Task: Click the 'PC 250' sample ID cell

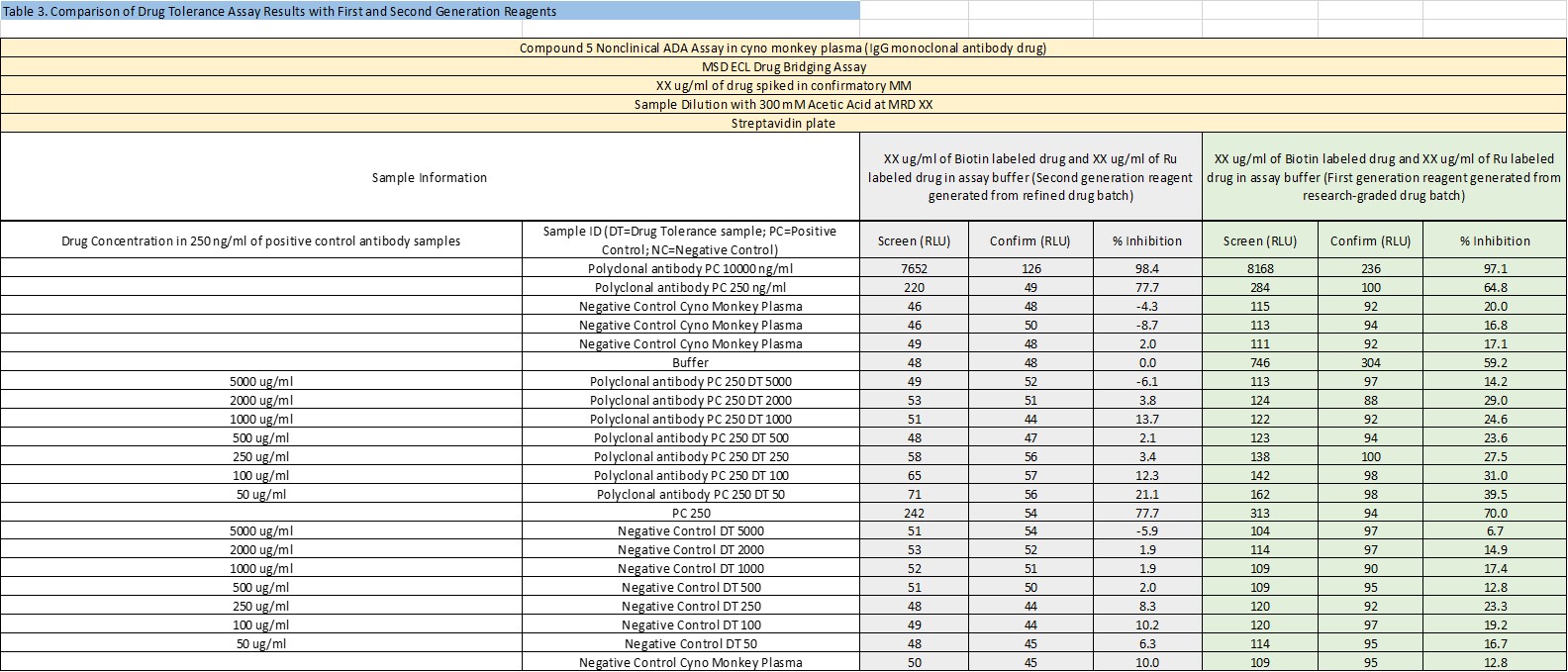Action: point(690,514)
